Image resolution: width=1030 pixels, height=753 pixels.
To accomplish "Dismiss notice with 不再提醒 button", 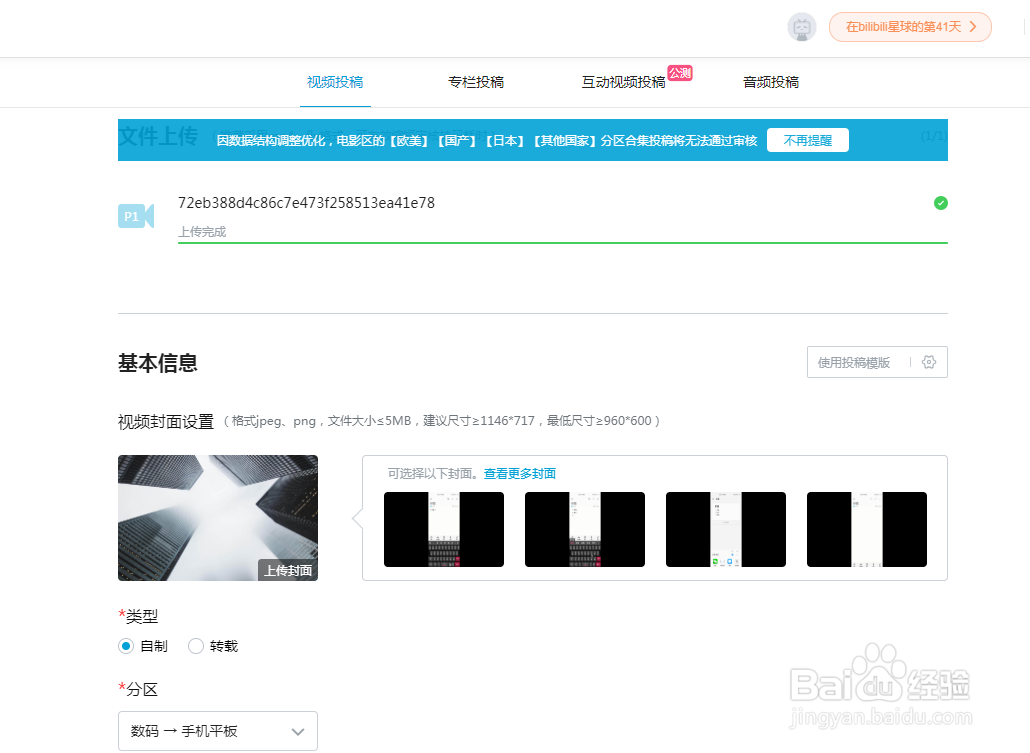I will click(x=807, y=140).
